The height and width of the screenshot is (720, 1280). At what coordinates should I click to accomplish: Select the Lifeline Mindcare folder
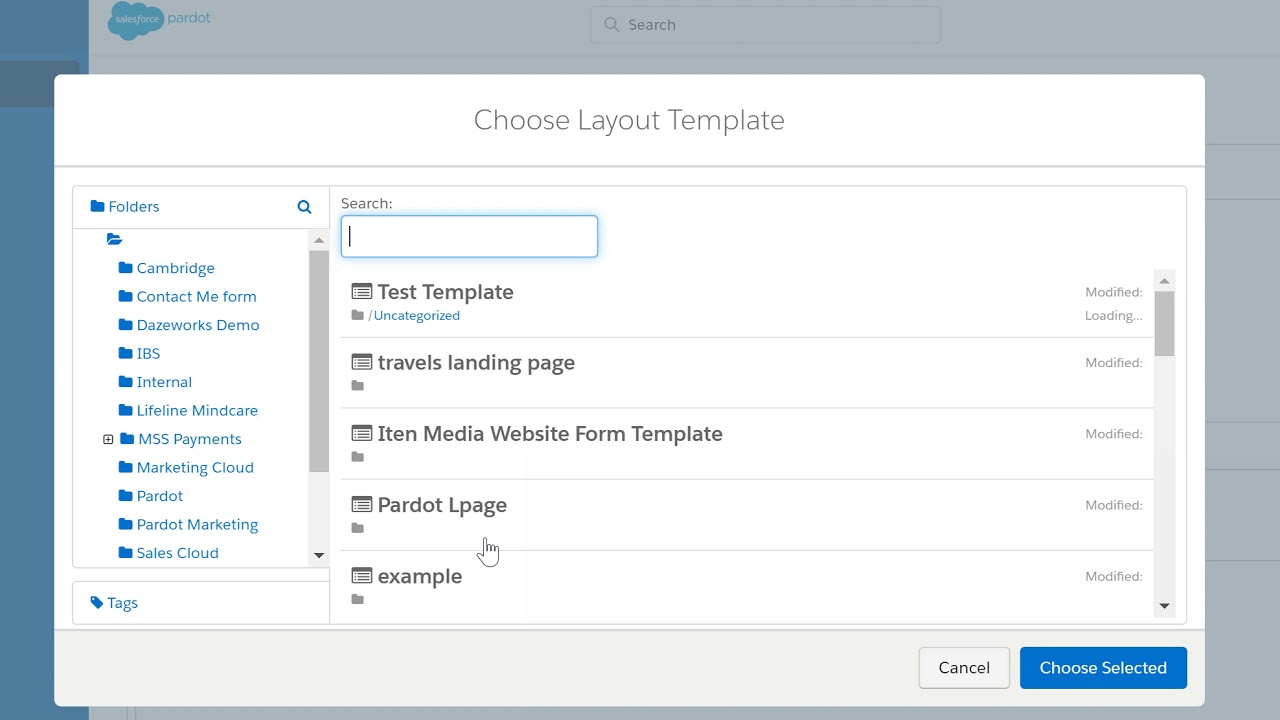click(x=197, y=410)
